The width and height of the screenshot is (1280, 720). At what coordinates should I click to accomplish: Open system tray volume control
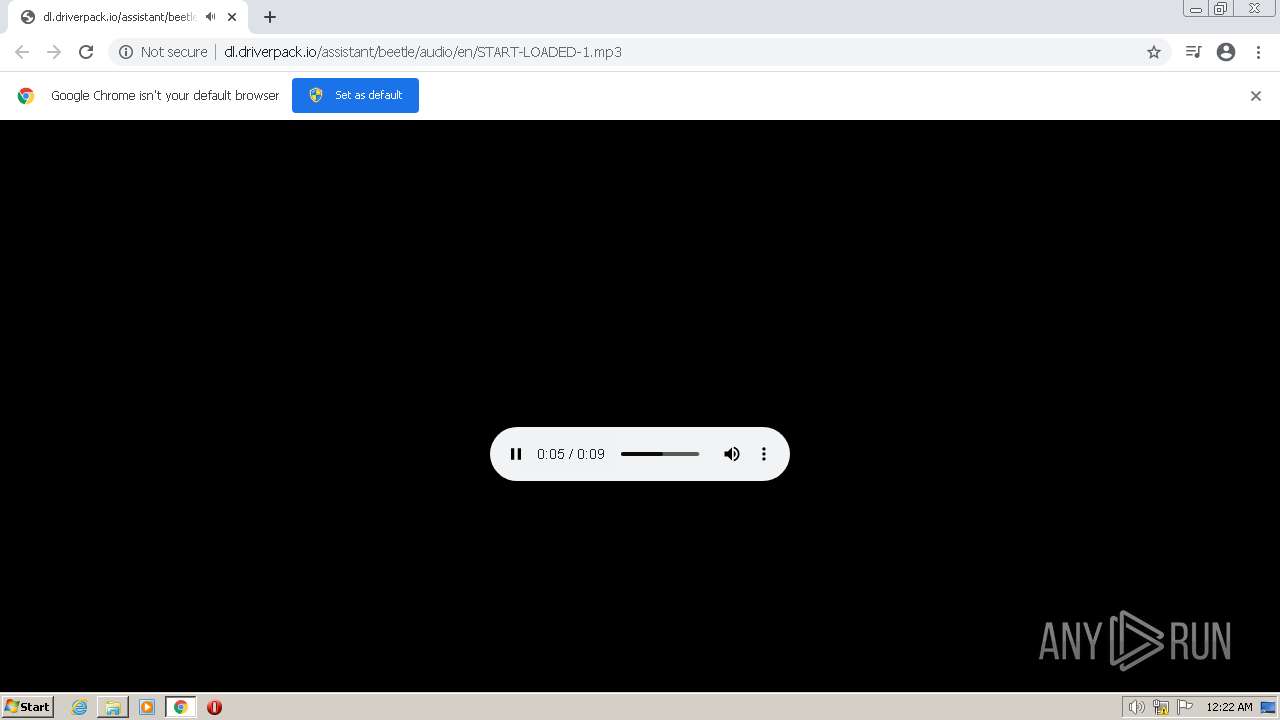[1136, 707]
